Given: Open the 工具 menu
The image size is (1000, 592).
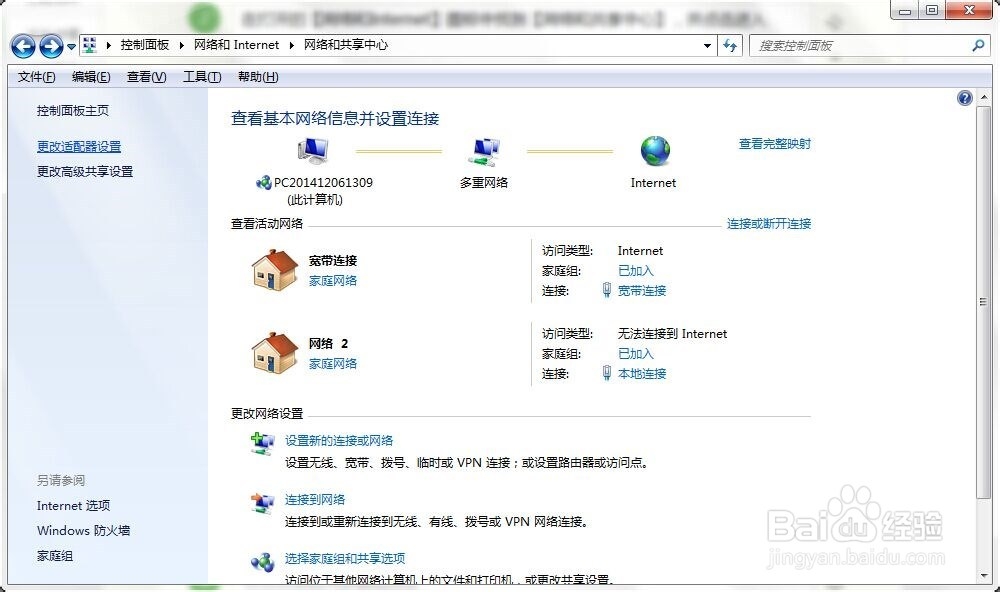Looking at the screenshot, I should point(201,76).
